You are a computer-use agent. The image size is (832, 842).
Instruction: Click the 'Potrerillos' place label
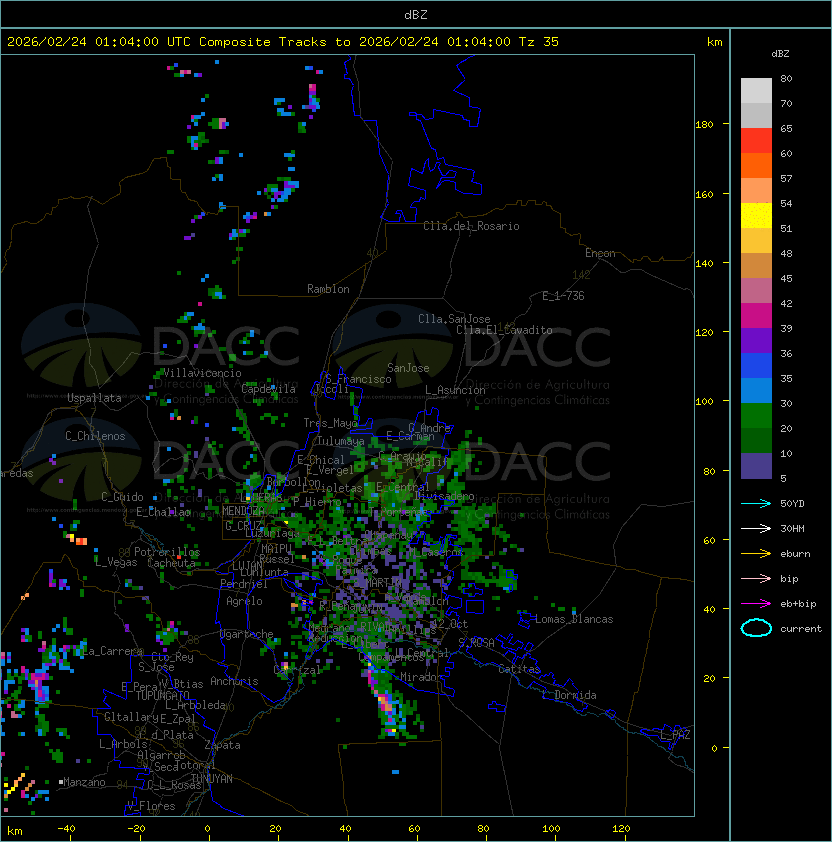(x=167, y=552)
